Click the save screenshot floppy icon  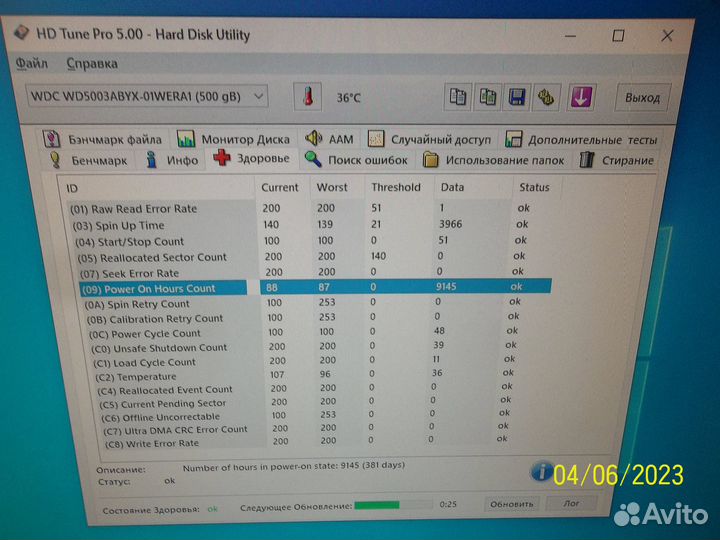[x=517, y=97]
